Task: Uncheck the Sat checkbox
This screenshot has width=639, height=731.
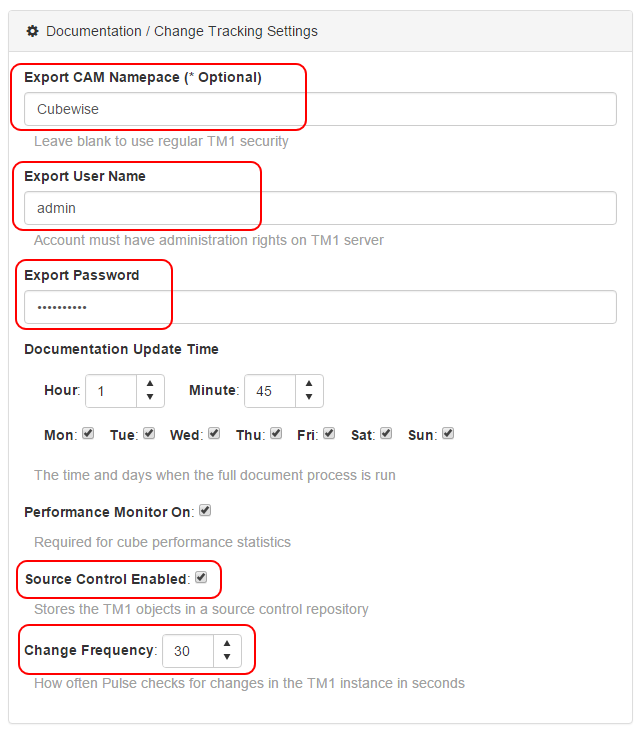Action: 386,433
